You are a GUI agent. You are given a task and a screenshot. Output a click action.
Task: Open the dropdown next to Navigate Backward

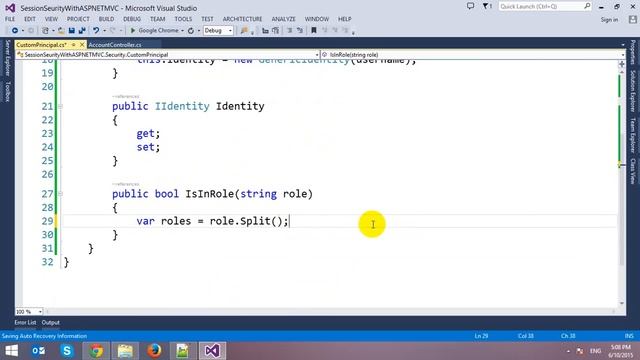[23, 31]
